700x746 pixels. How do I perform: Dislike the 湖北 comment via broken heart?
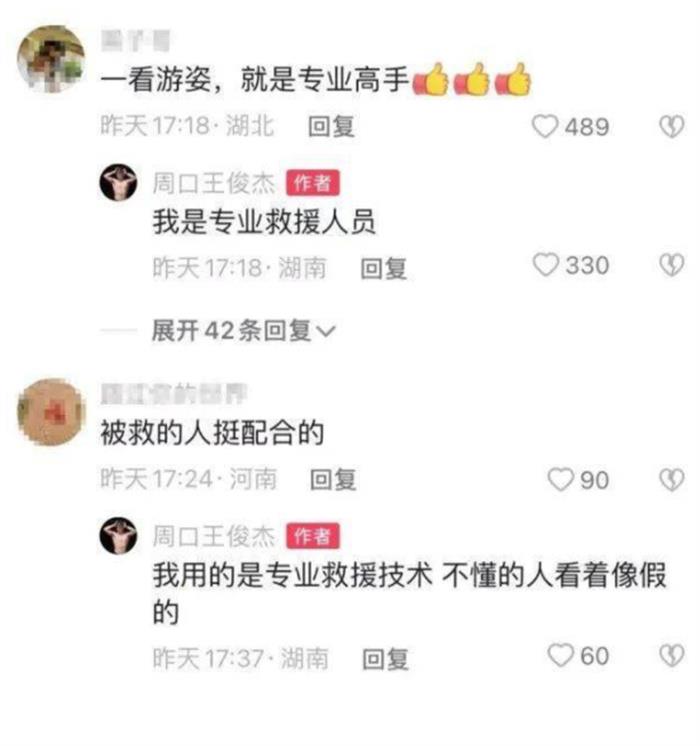(671, 127)
